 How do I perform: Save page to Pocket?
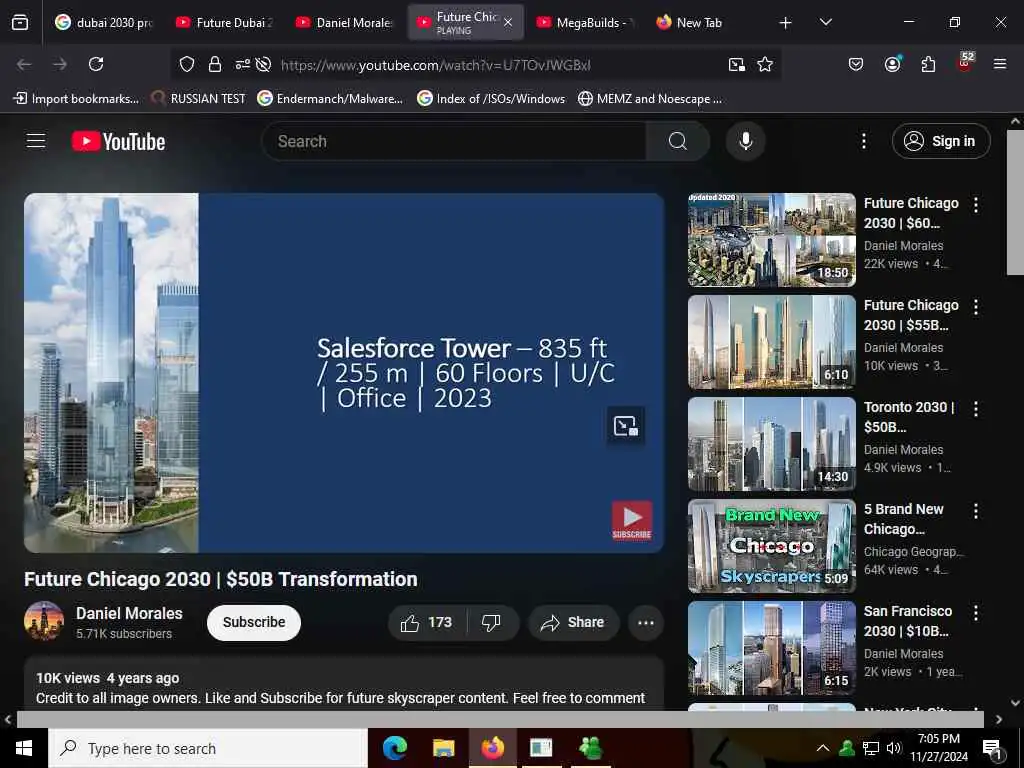pyautogui.click(x=856, y=64)
